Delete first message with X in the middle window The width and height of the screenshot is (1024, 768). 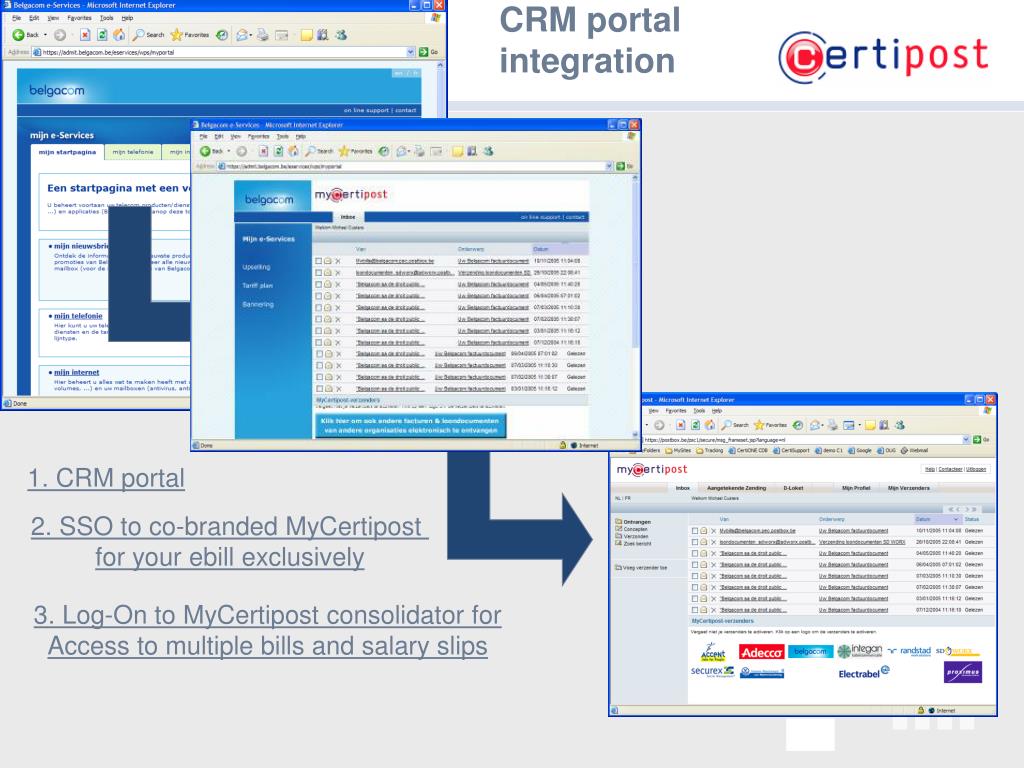point(338,261)
